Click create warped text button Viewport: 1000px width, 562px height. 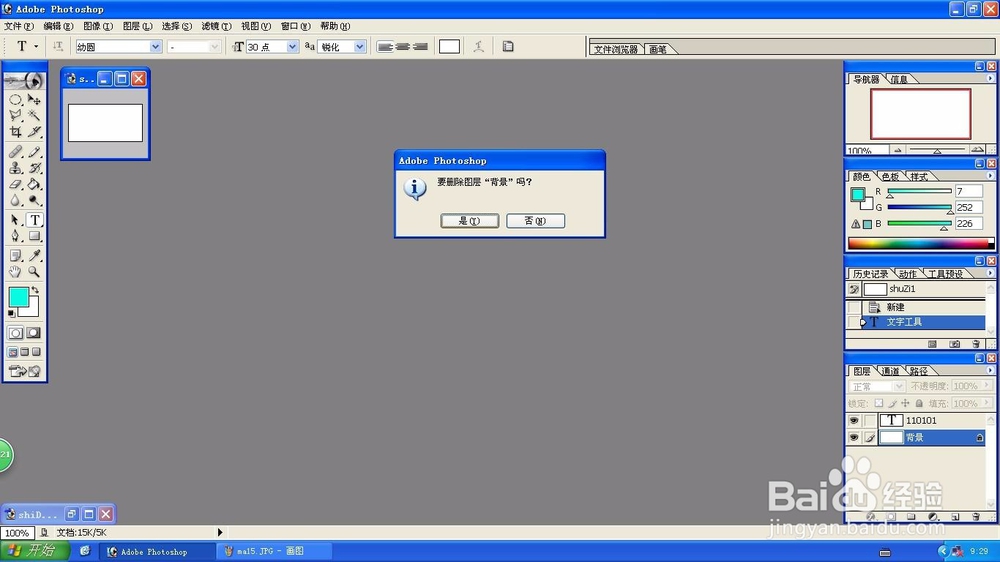pos(478,46)
